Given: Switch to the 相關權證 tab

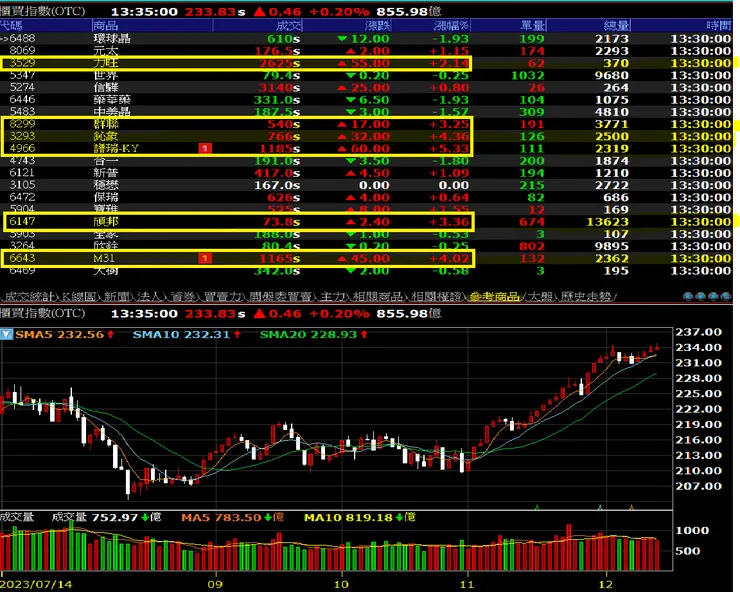Looking at the screenshot, I should (436, 296).
